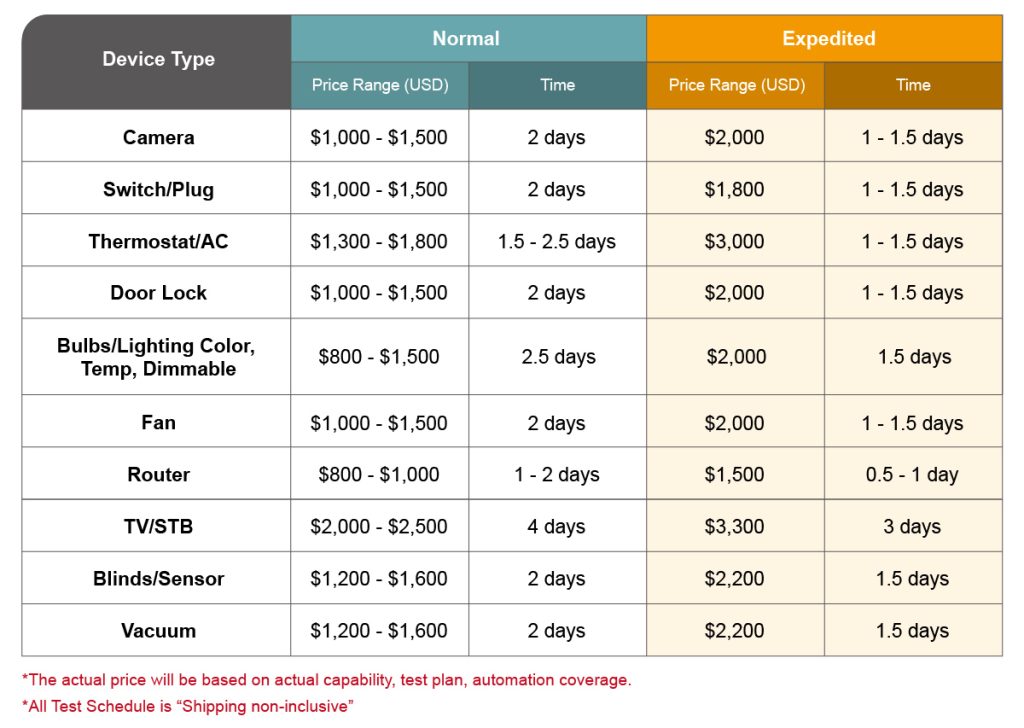The width and height of the screenshot is (1024, 728).
Task: Click the Fan row label
Action: (x=157, y=422)
